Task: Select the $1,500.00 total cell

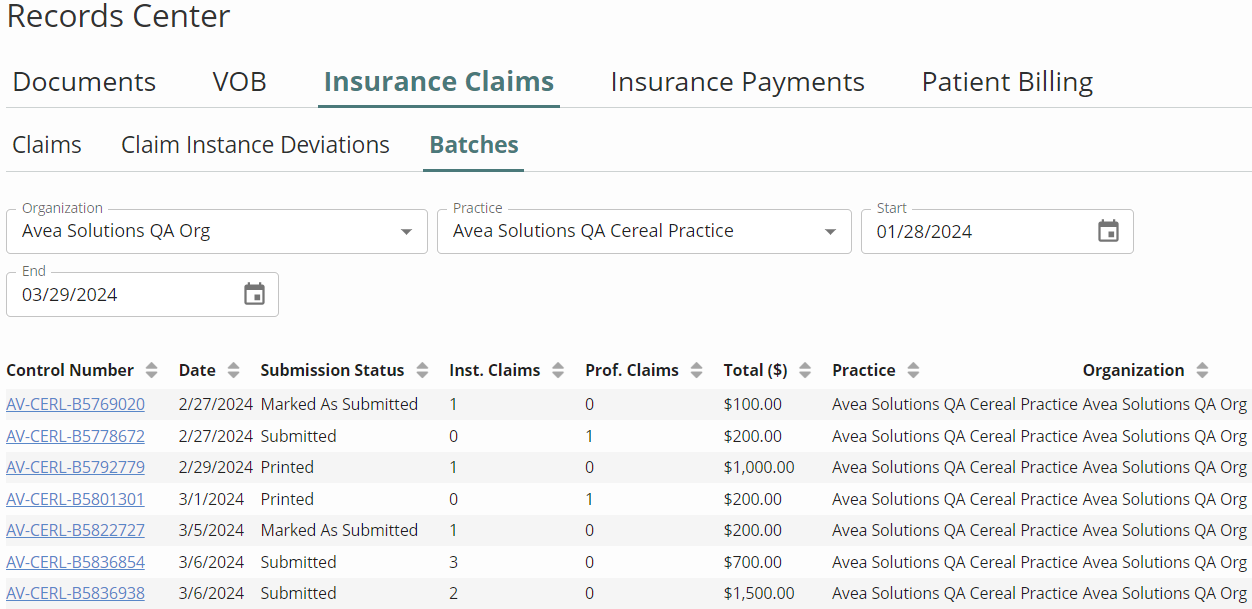Action: pyautogui.click(x=759, y=593)
